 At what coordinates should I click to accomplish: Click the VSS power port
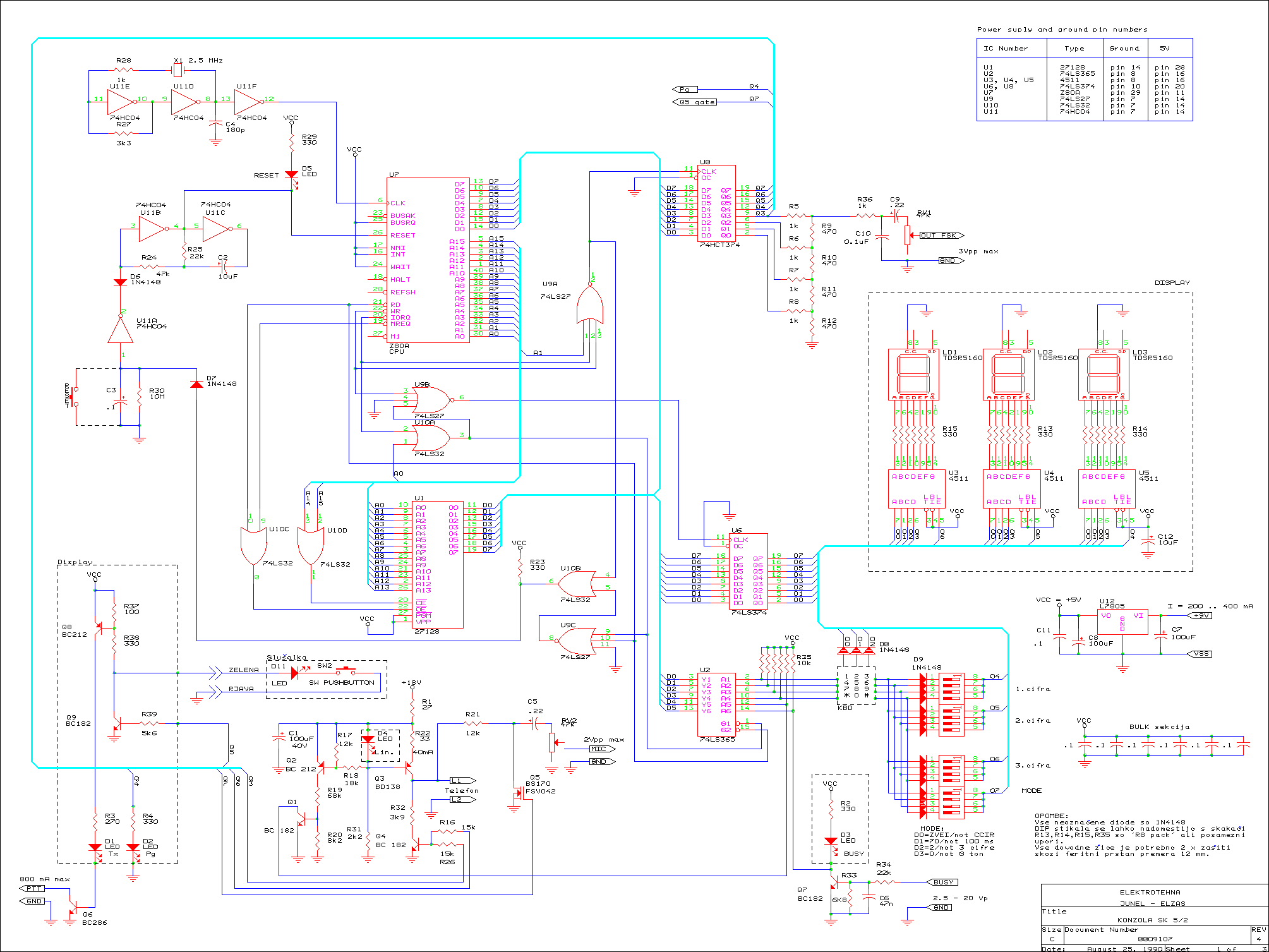coord(1199,654)
